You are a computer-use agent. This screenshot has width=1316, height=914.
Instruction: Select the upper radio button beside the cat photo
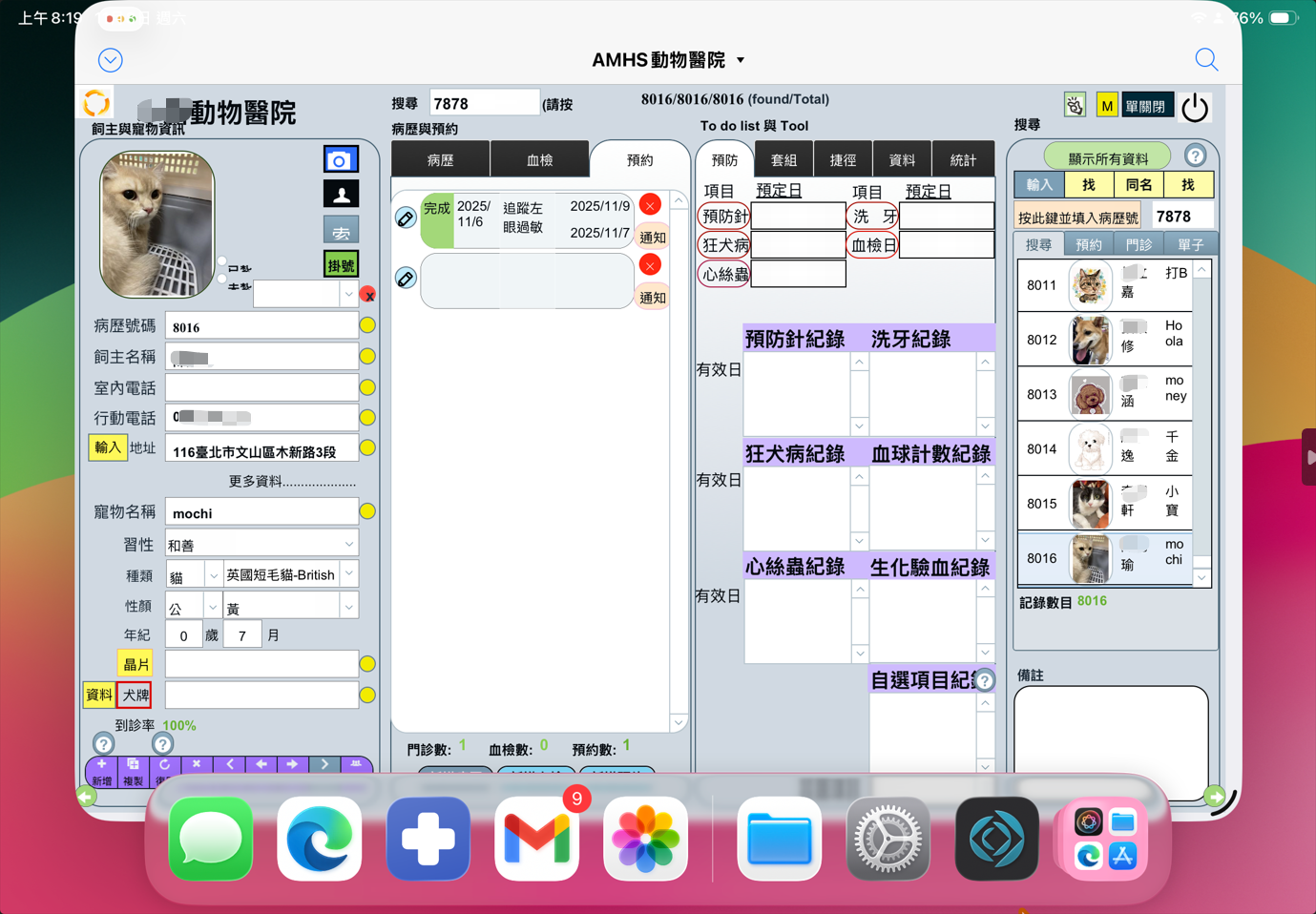coord(222,261)
